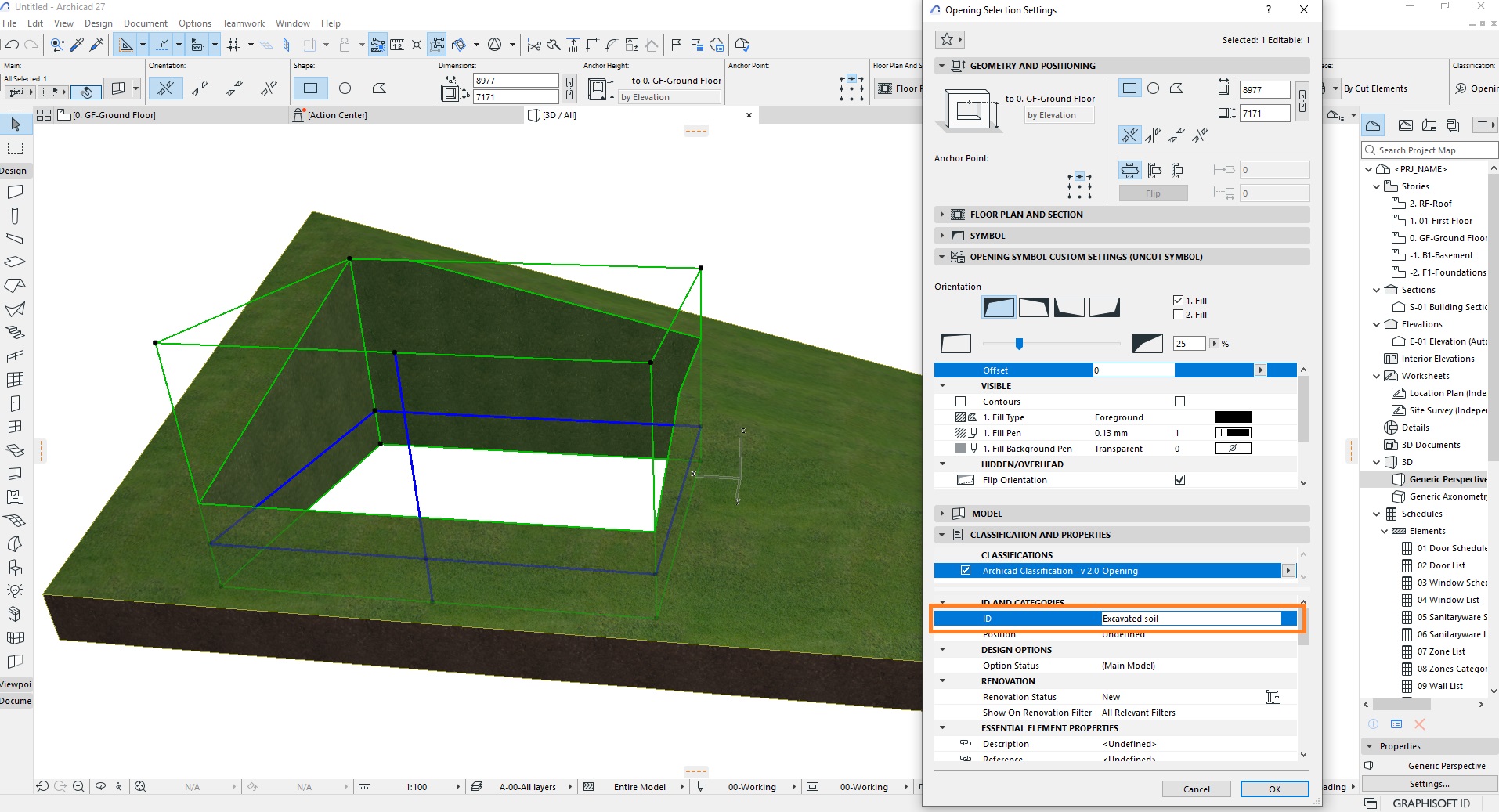Uncheck Archicad Classification v 2.0 checkbox
1499x812 pixels.
(x=966, y=571)
